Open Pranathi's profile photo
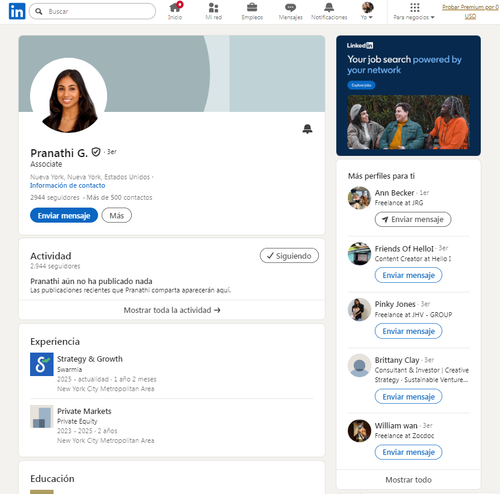 tap(69, 96)
